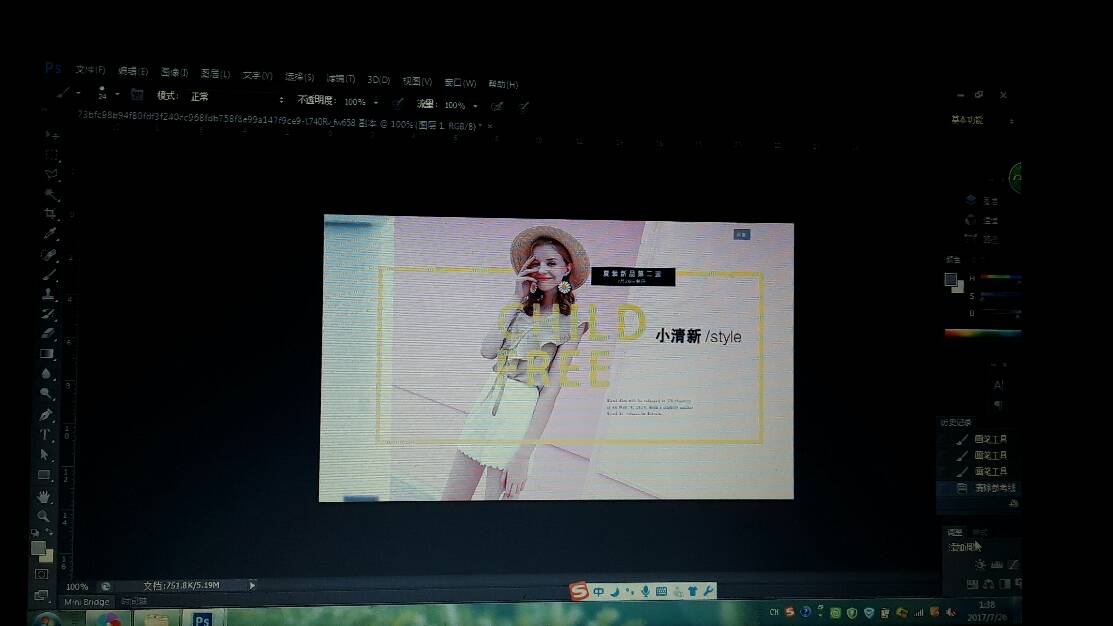Select the Rectangle shape tool

click(44, 475)
